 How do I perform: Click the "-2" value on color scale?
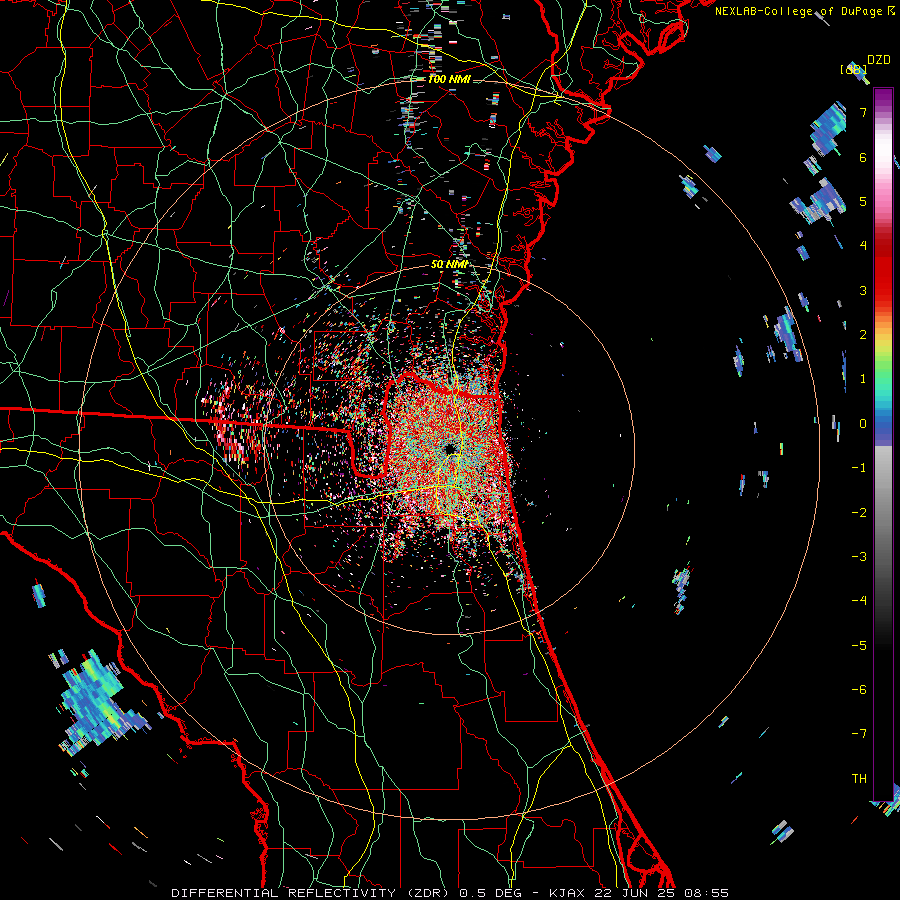(x=859, y=513)
